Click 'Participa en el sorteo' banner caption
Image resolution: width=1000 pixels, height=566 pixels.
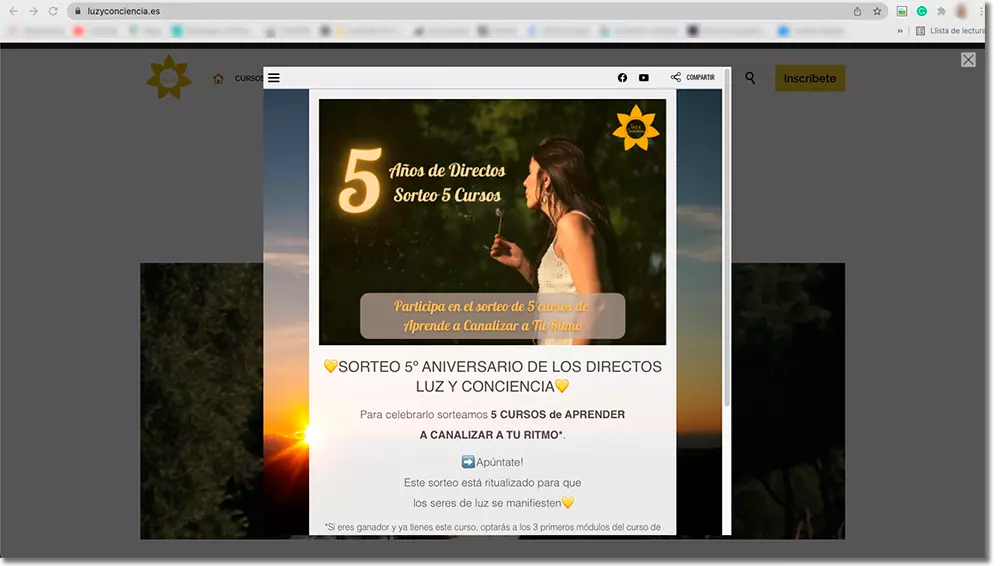pos(492,316)
